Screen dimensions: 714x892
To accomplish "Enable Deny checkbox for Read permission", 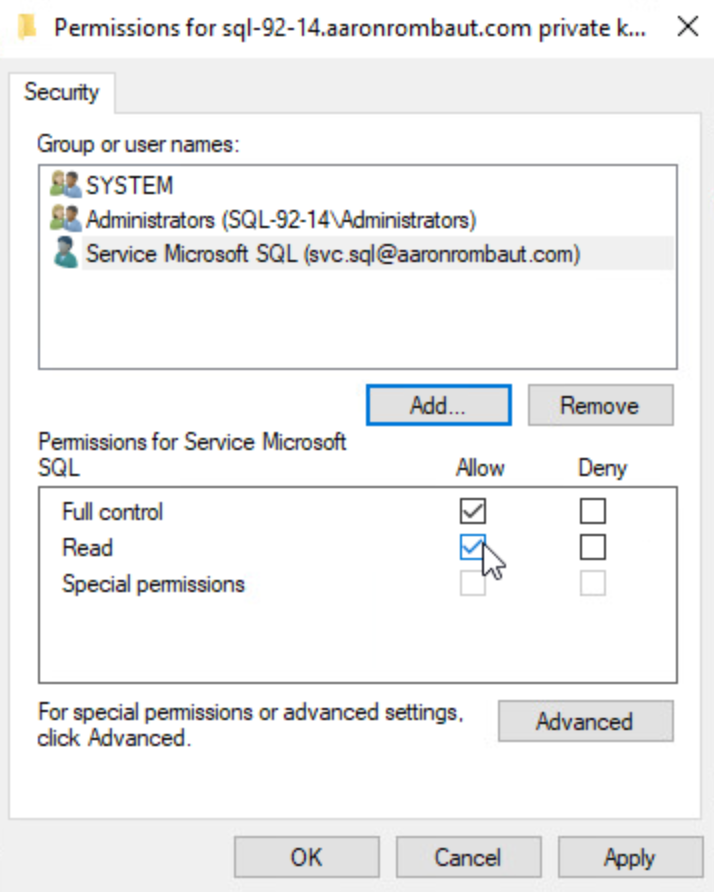I will click(593, 547).
